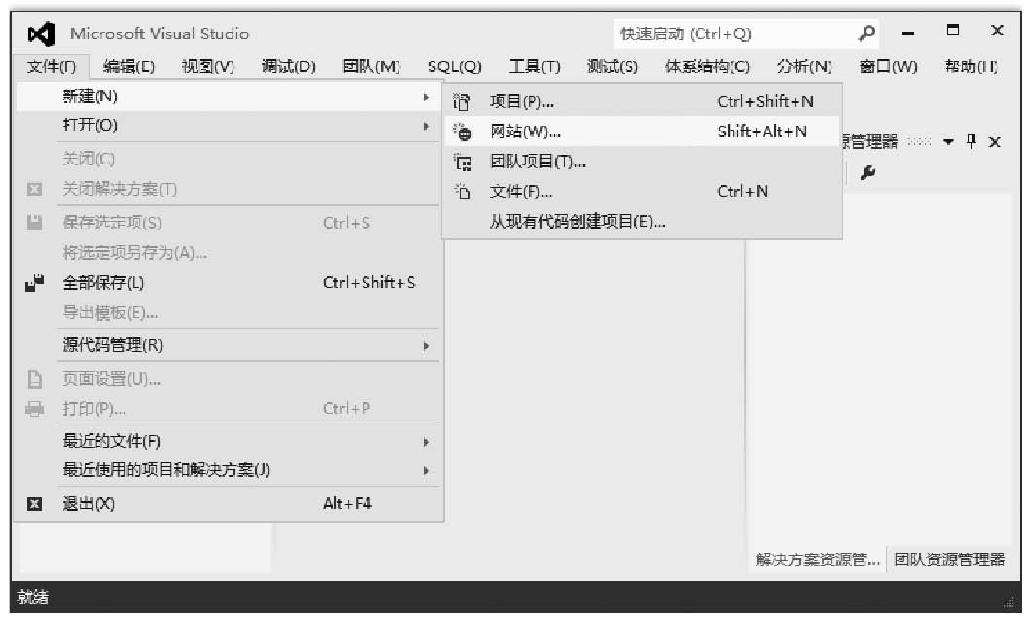
Task: Click the close solution icon beside 关闭解决方案
Action: tap(34, 189)
